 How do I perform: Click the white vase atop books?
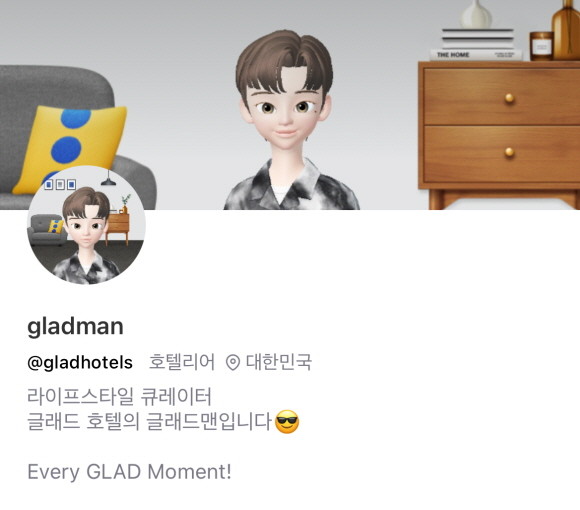[476, 14]
